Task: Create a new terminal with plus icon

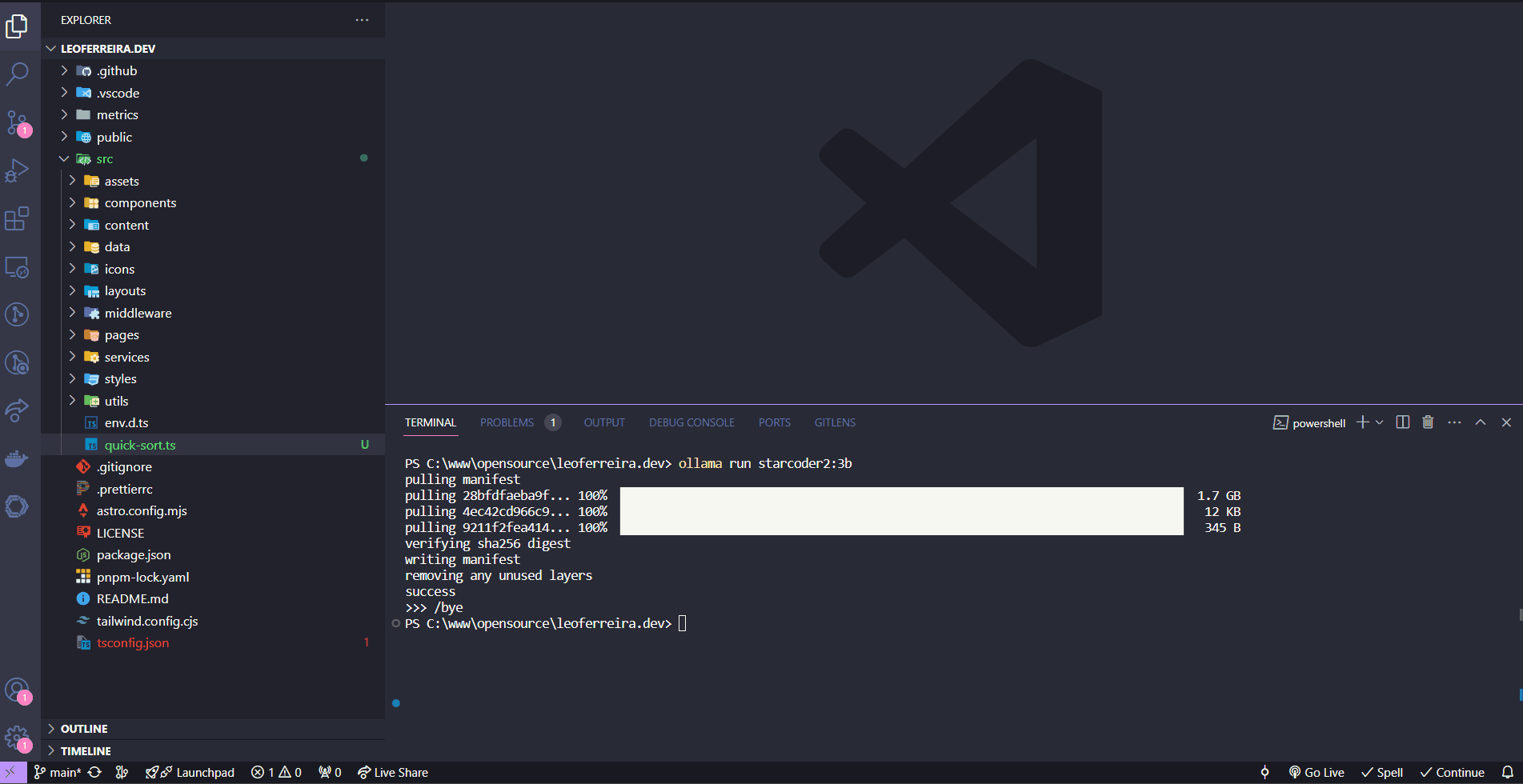Action: 1362,422
